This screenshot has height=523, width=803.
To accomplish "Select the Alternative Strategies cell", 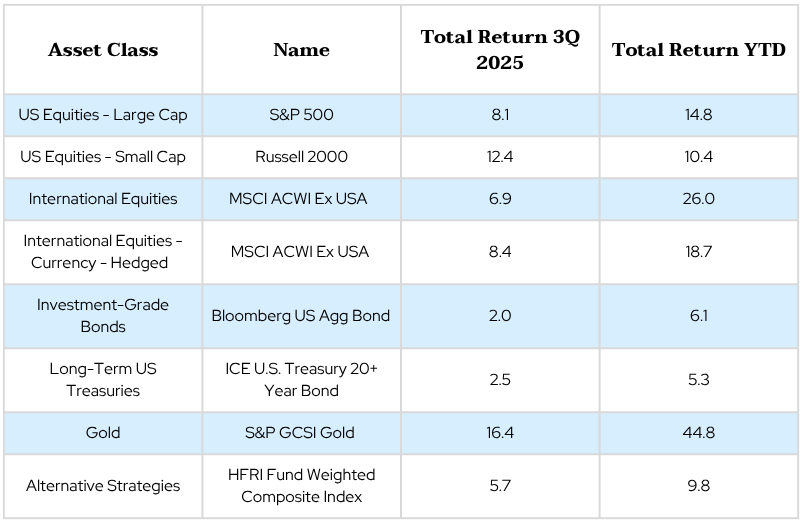I will (x=103, y=486).
